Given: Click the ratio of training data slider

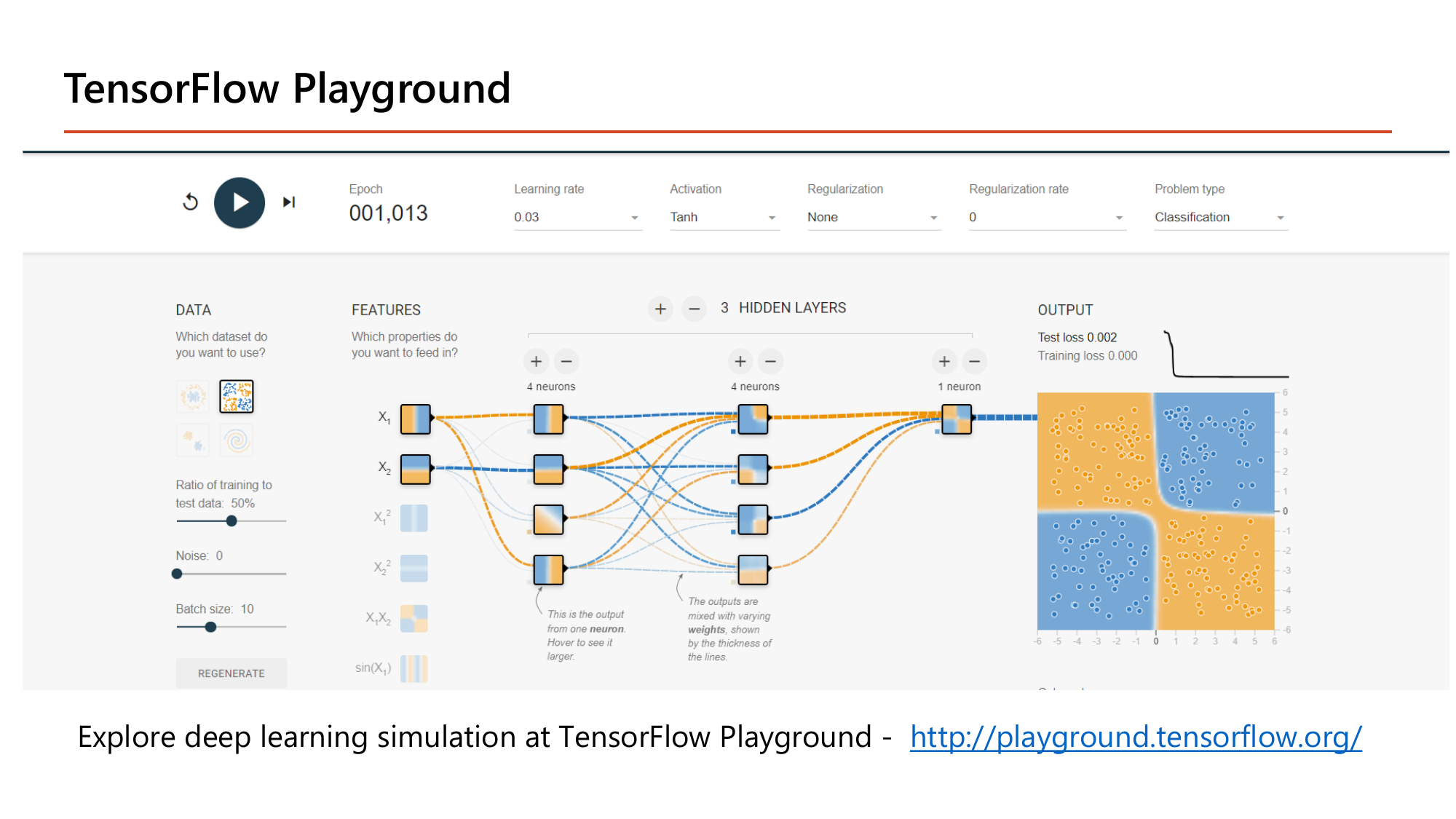Looking at the screenshot, I should point(232,521).
